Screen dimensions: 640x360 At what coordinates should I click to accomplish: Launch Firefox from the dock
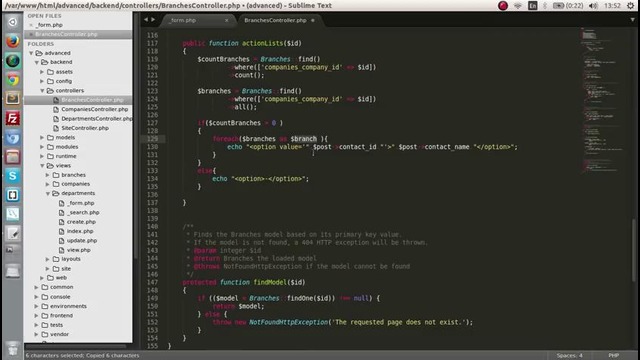click(13, 41)
